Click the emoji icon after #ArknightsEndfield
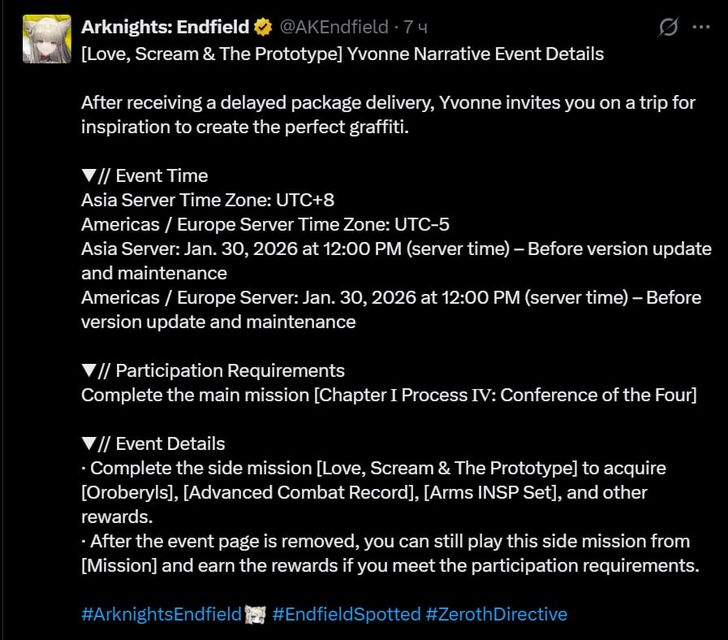Image resolution: width=728 pixels, height=640 pixels. click(x=255, y=614)
